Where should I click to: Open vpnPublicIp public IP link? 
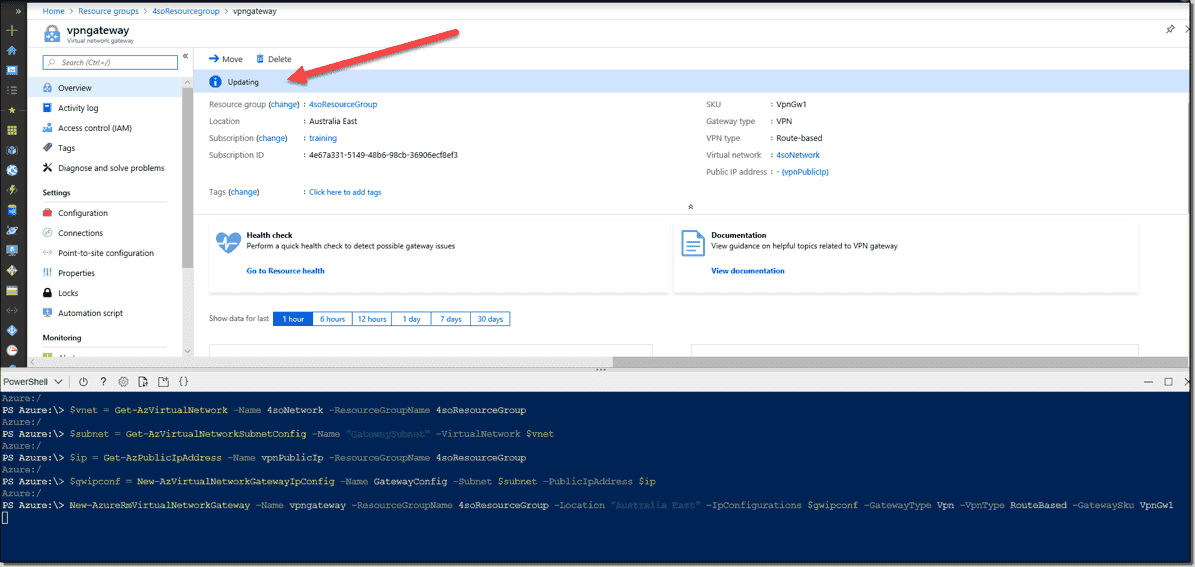805,172
